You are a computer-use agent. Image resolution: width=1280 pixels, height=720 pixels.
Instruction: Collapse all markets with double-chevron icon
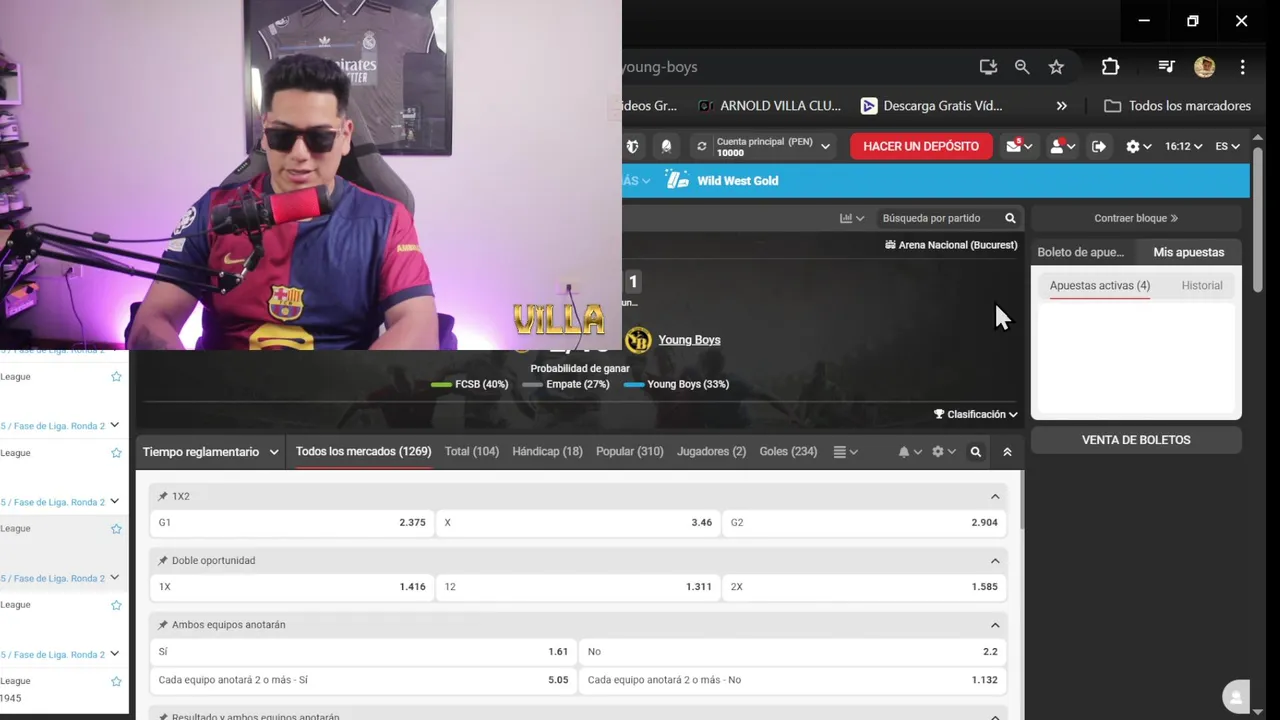1007,452
